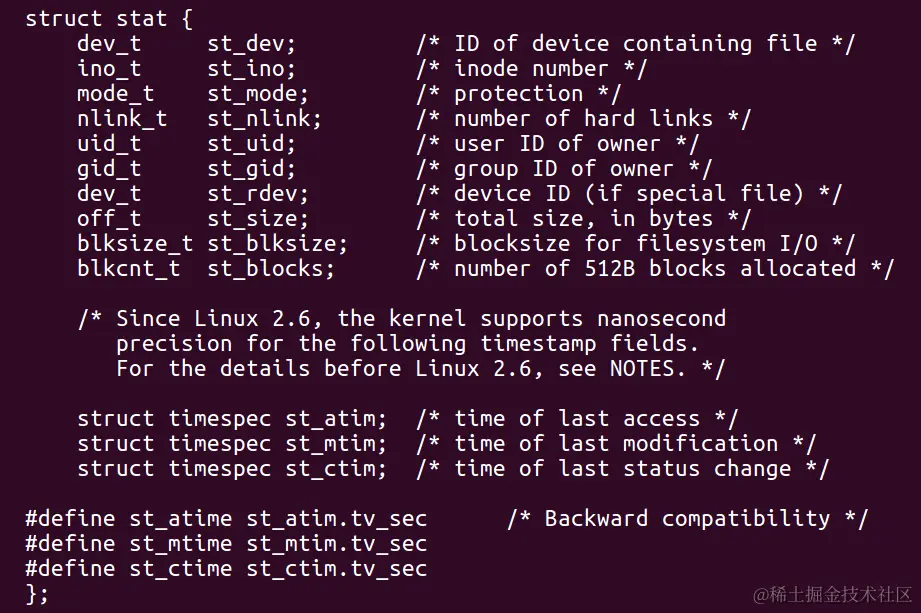This screenshot has width=921, height=613.
Task: Click st_mtim.tv_sec in the st_mtime define
Action: [x=336, y=544]
